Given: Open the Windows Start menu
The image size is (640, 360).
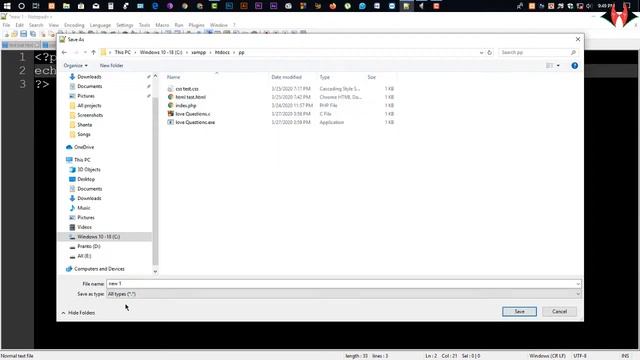Looking at the screenshot, I should 7,6.
